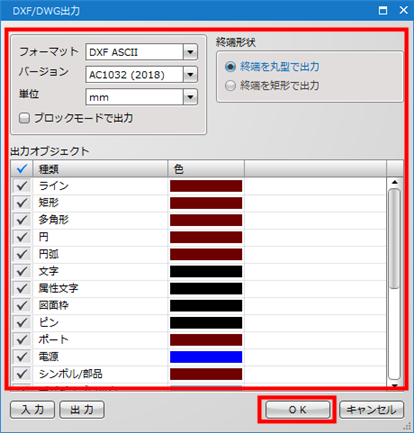Click the vertical scrollbar thumb in the list

[395, 239]
